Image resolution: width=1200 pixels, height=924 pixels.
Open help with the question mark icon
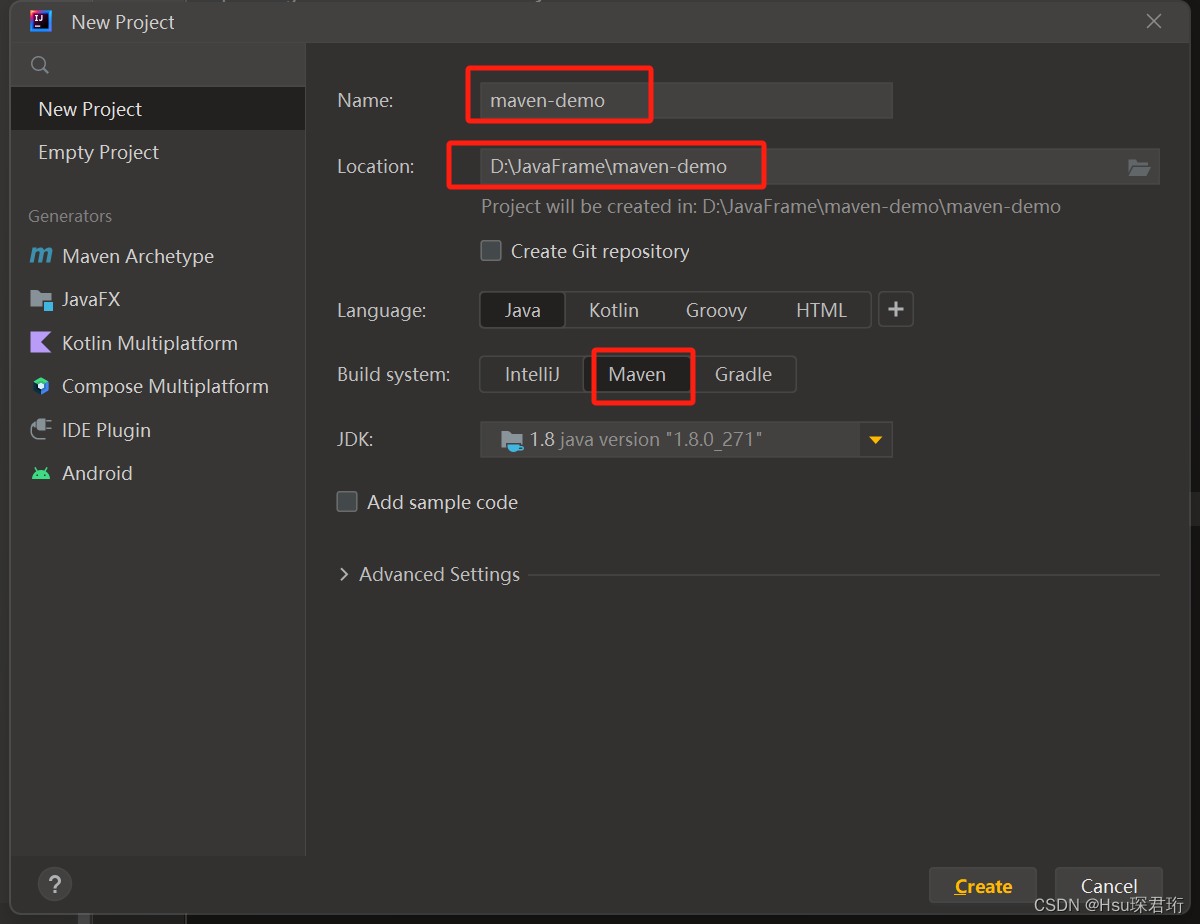pyautogui.click(x=55, y=884)
